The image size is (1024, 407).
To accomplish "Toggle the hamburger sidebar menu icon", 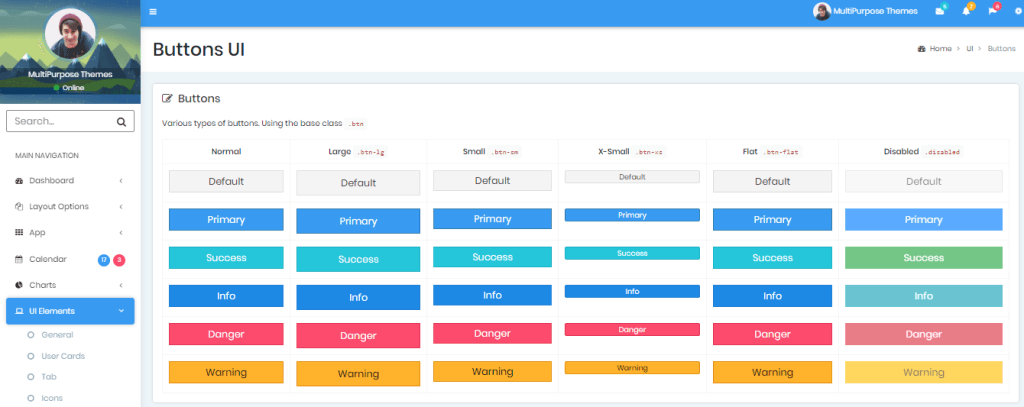I will [x=153, y=11].
